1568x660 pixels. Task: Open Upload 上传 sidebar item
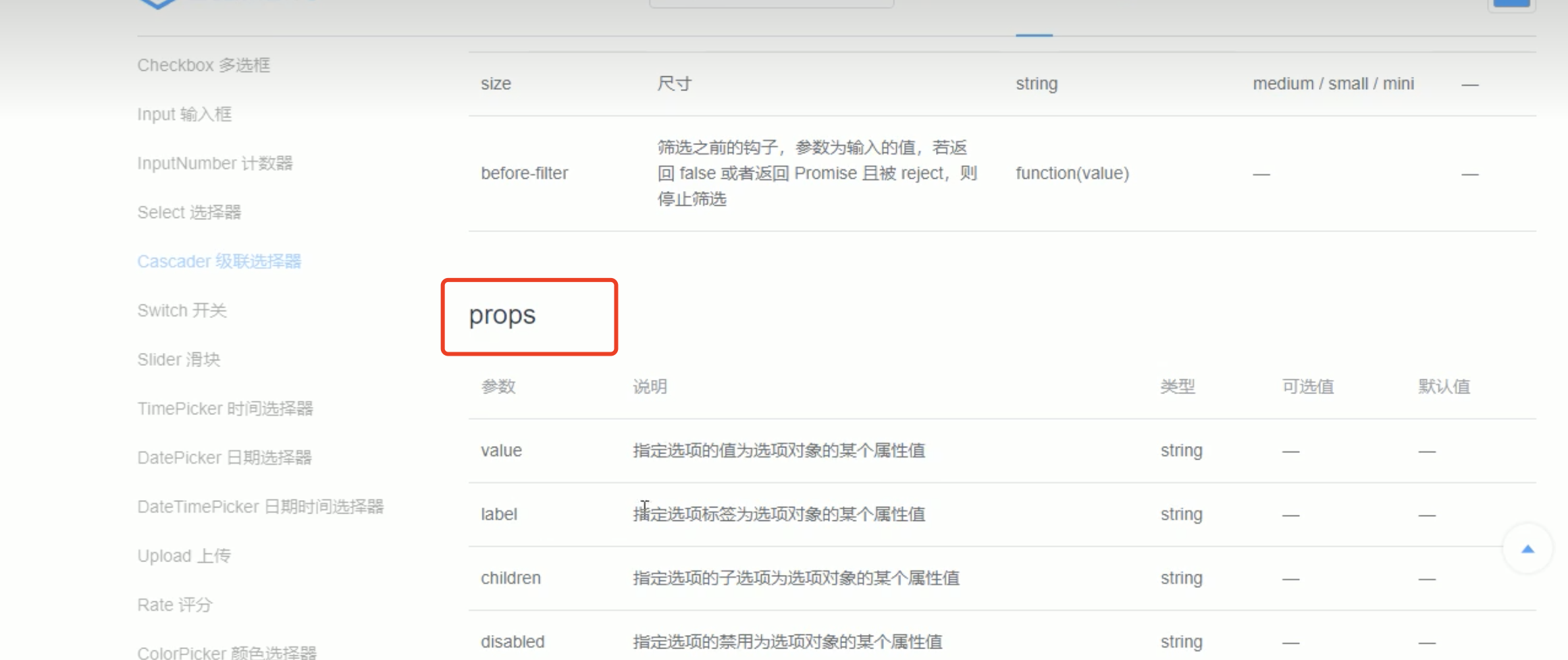click(184, 556)
